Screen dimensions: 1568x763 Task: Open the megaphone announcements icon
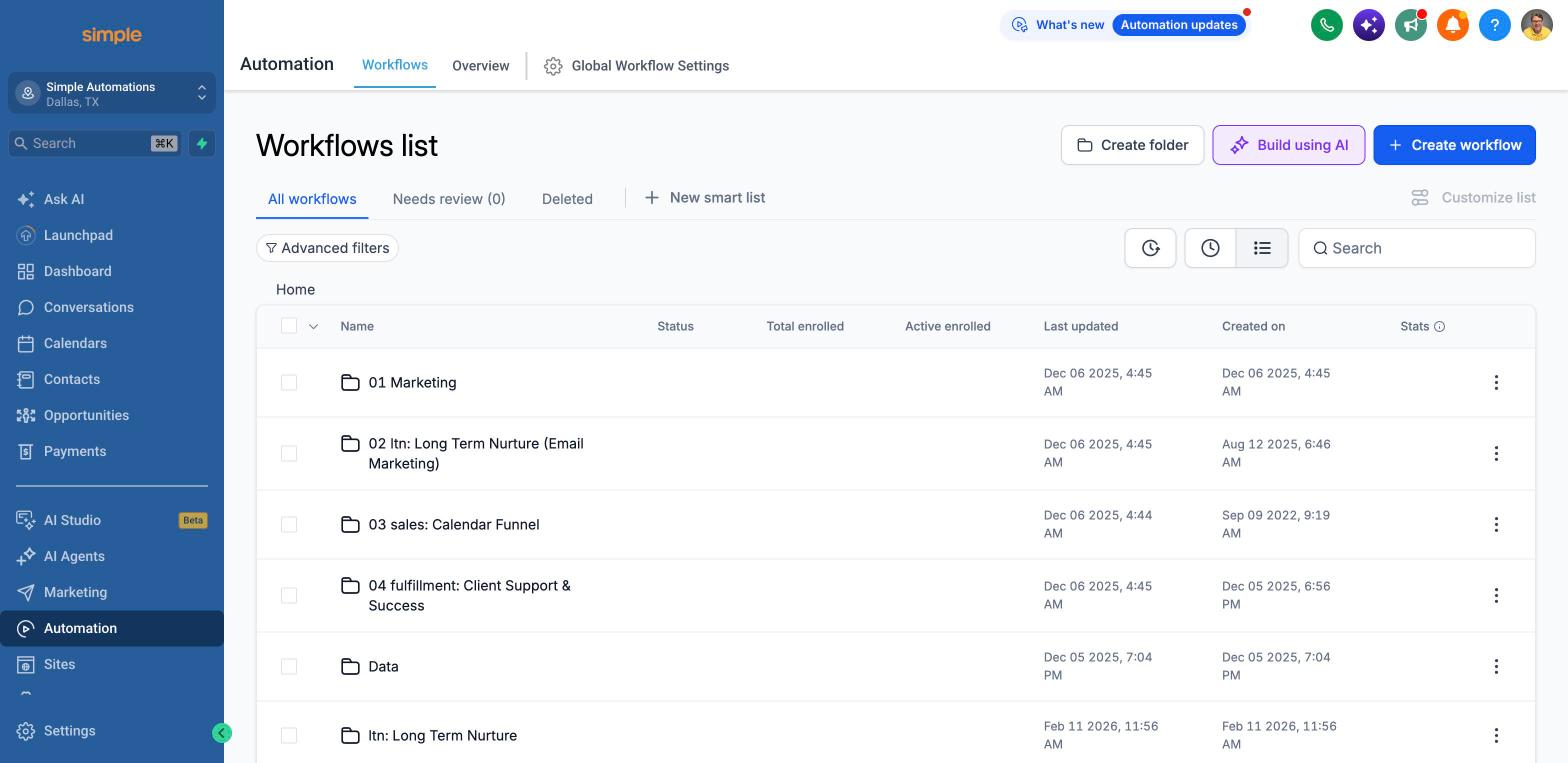[x=1411, y=25]
